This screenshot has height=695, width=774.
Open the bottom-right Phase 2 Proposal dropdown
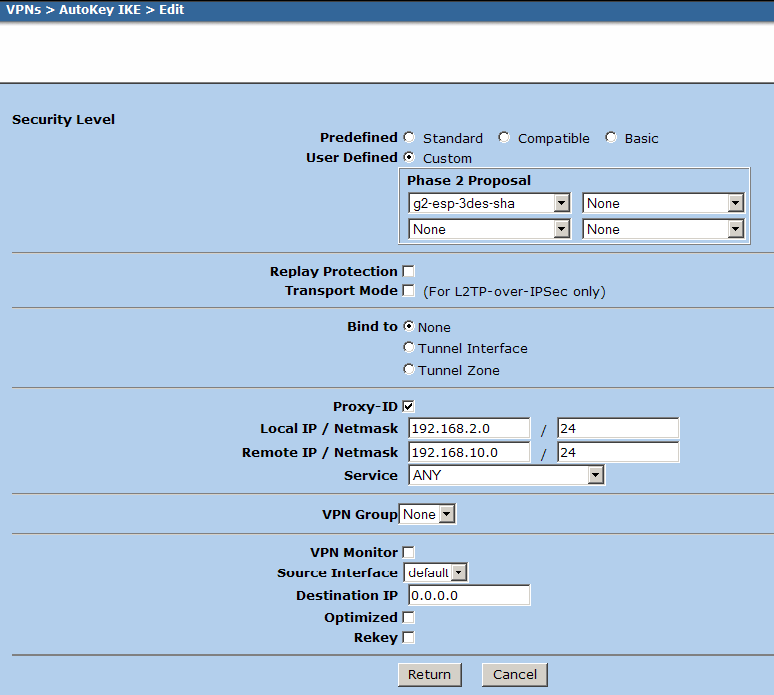pyautogui.click(x=663, y=229)
